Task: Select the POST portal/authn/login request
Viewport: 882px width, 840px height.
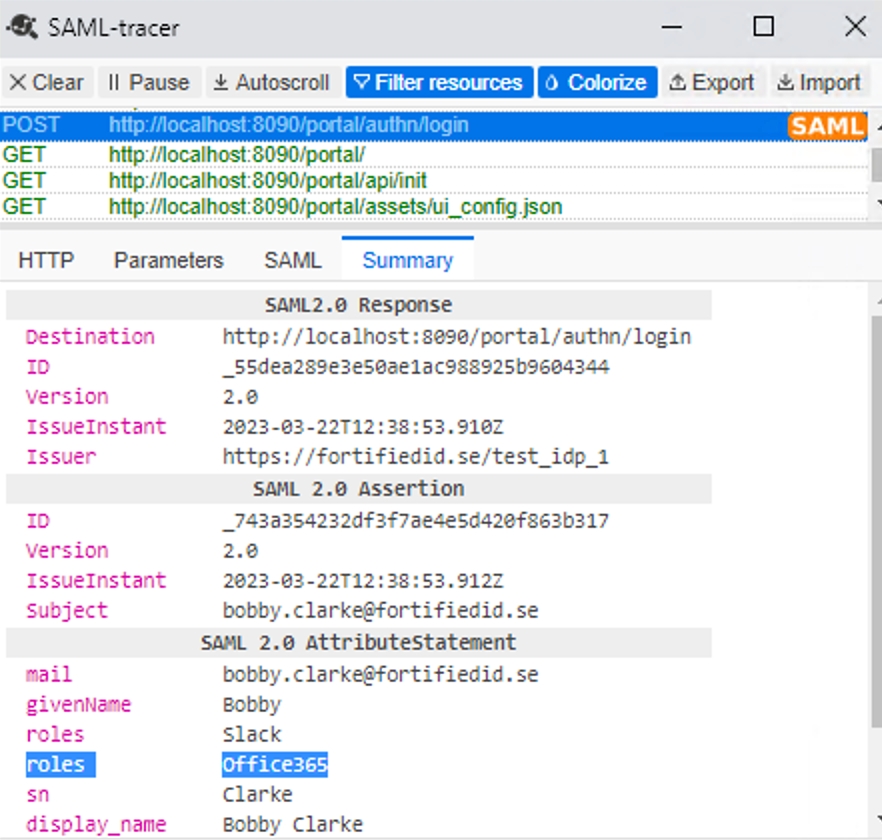Action: tap(288, 126)
